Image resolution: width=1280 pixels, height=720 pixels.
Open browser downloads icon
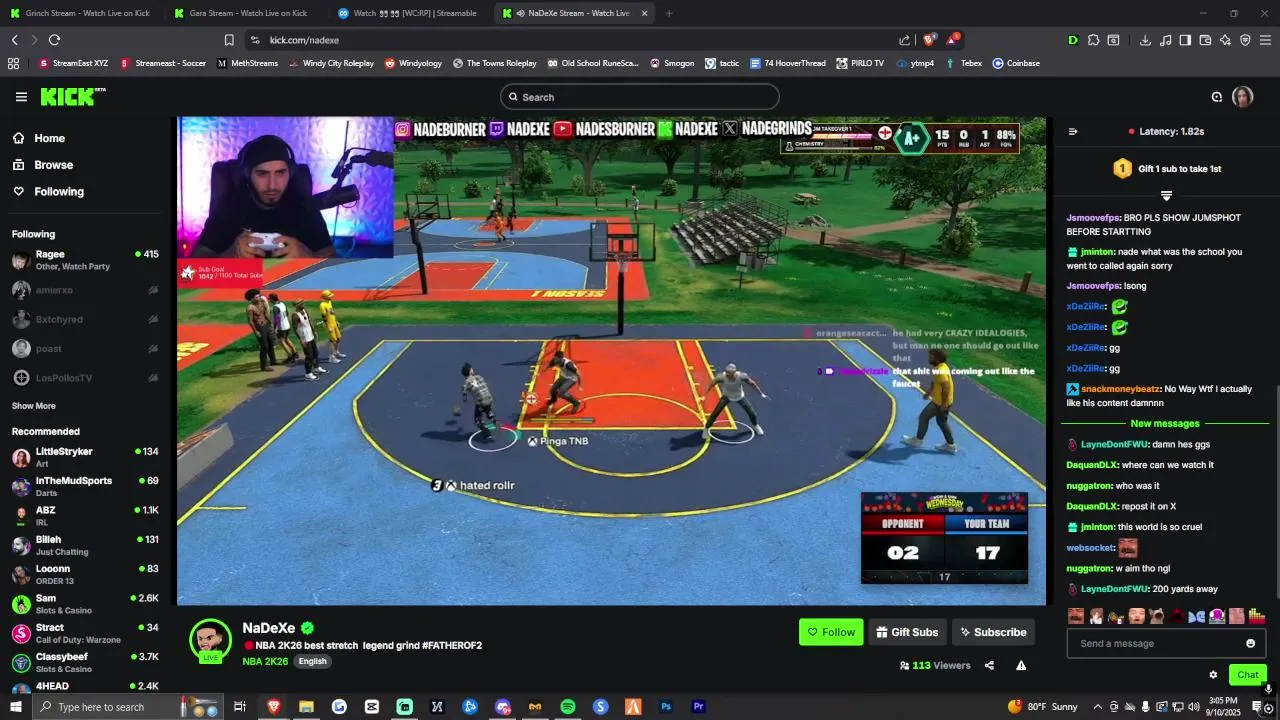click(x=1145, y=40)
